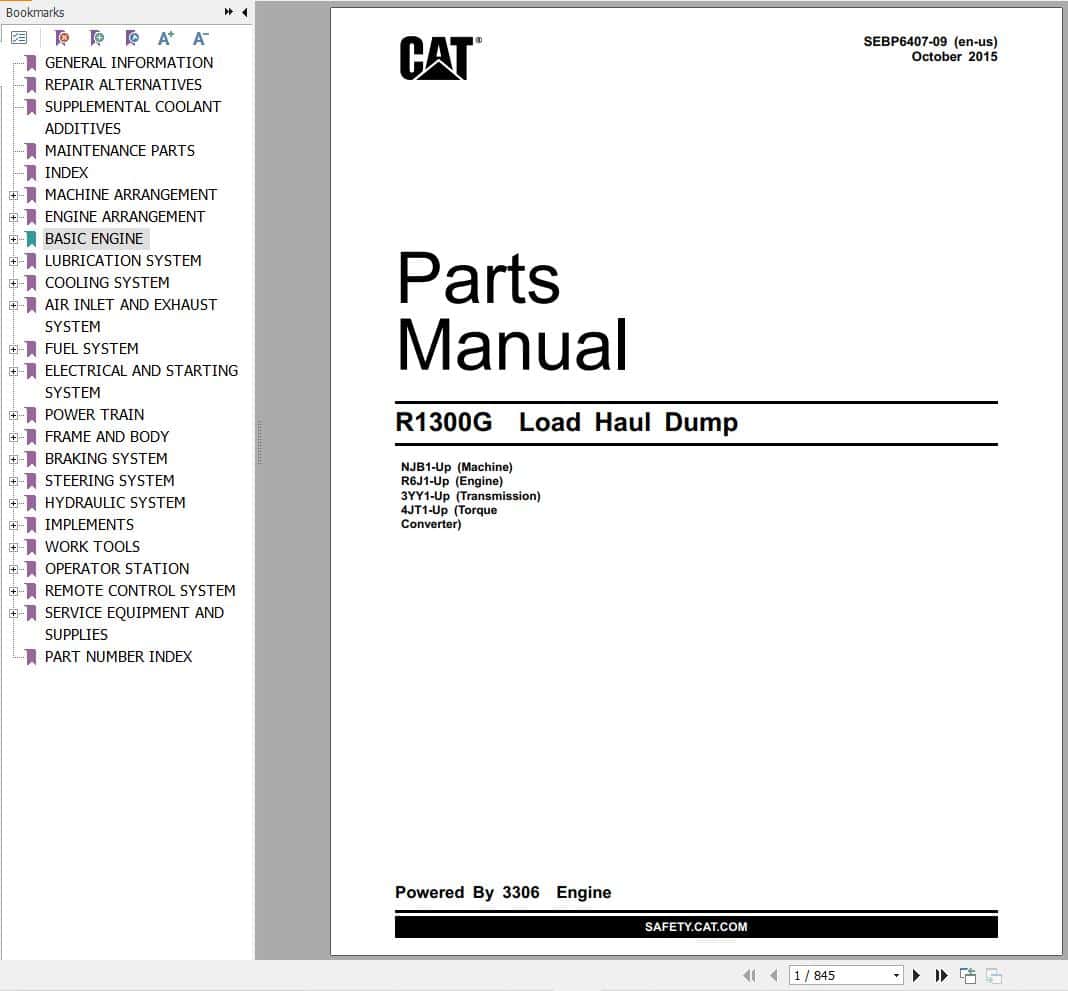Open the bookmarks options list icon

pos(19,38)
